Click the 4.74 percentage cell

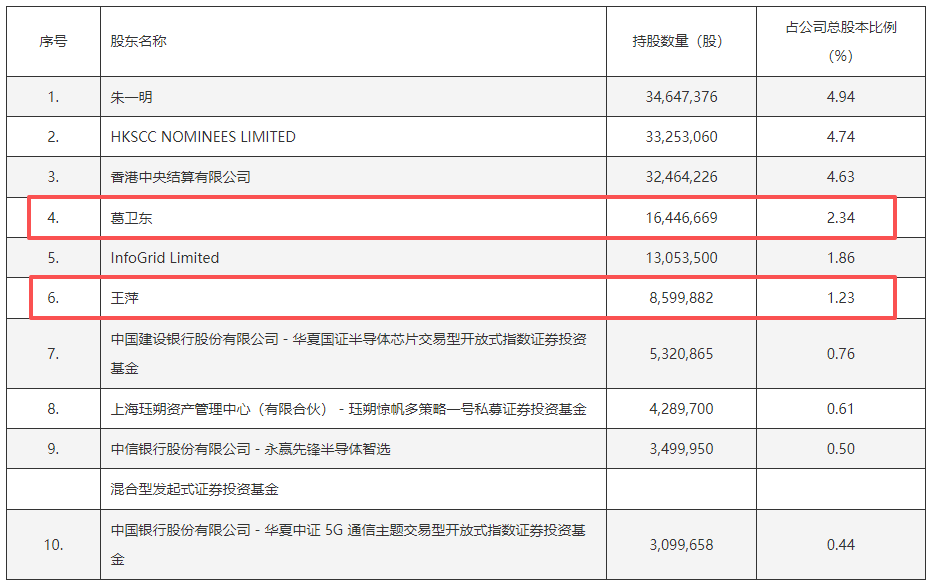841,137
